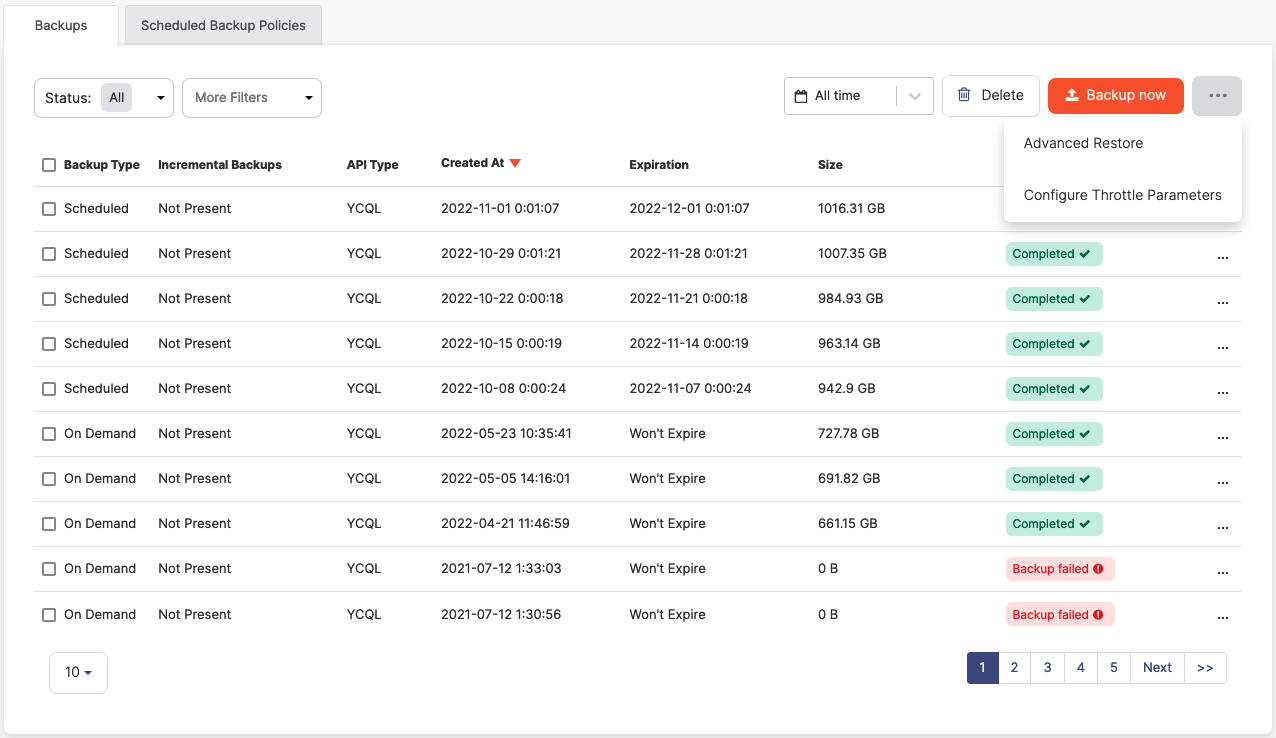Switch to Scheduled Backup Policies tab
1276x738 pixels.
click(x=223, y=25)
